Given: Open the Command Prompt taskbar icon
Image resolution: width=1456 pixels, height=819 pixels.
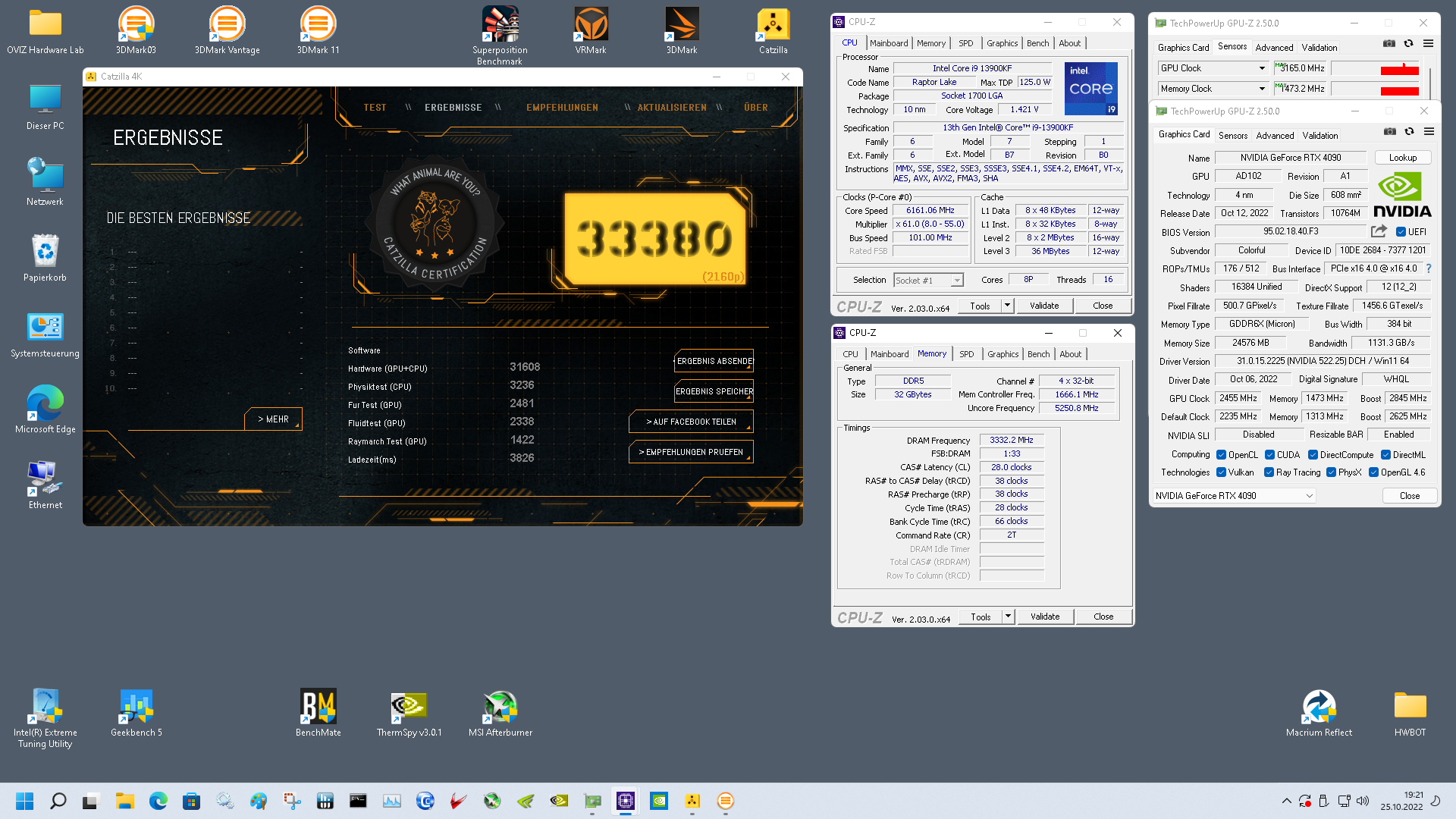Looking at the screenshot, I should click(358, 801).
